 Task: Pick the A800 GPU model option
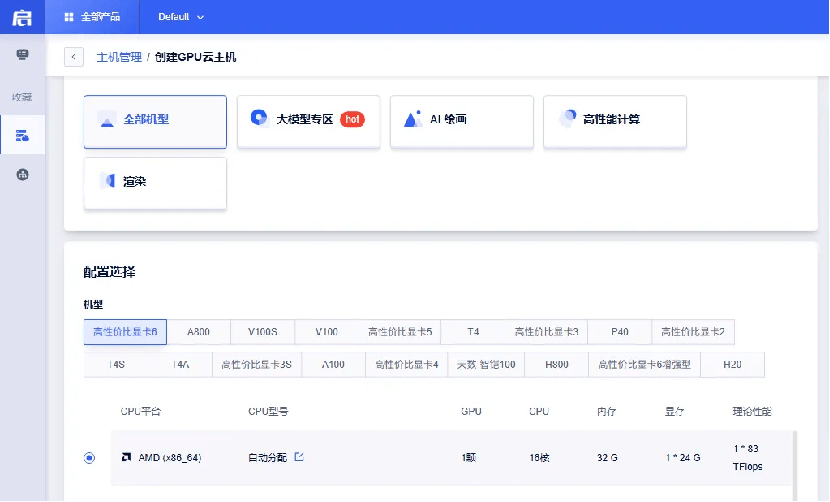[x=198, y=332]
